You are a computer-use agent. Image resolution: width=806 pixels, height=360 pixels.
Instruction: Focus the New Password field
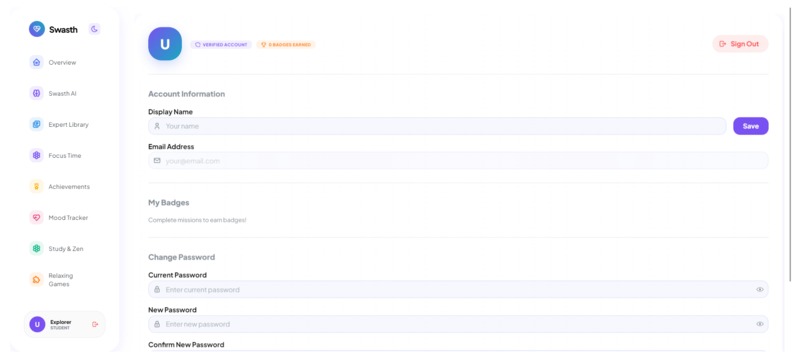(458, 324)
